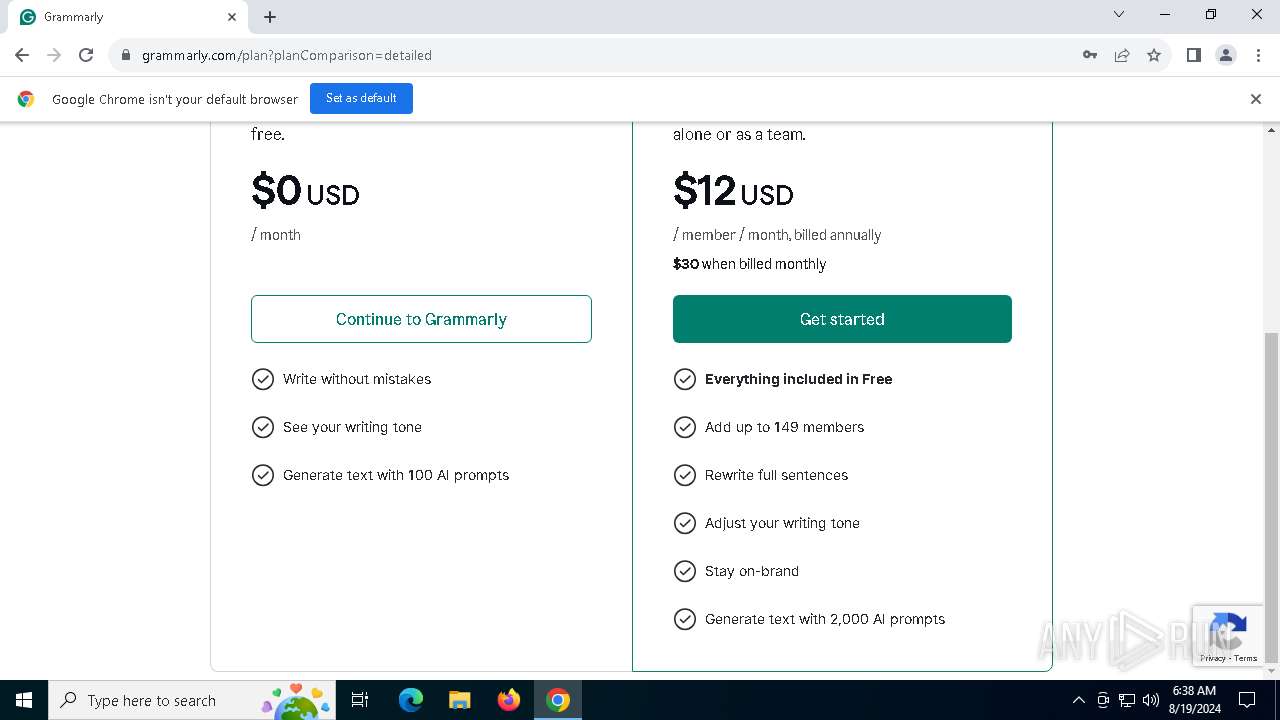1280x720 pixels.
Task: Click the Rewrite full sentences check icon
Action: point(685,475)
